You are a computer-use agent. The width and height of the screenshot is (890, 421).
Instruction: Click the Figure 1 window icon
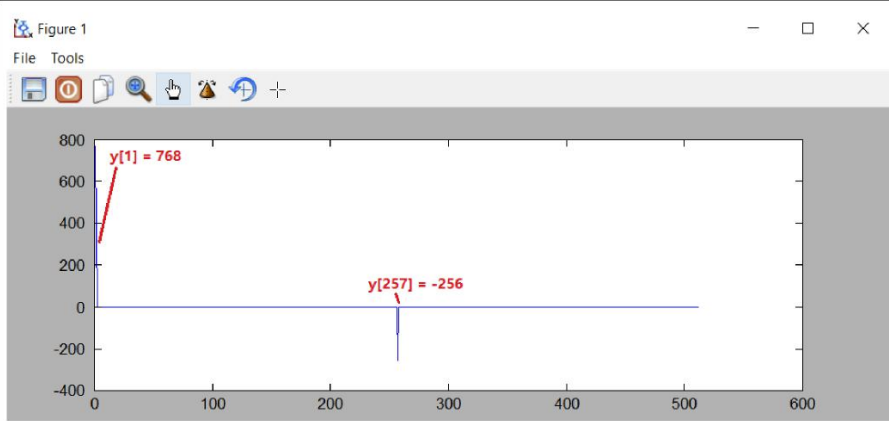coord(23,28)
